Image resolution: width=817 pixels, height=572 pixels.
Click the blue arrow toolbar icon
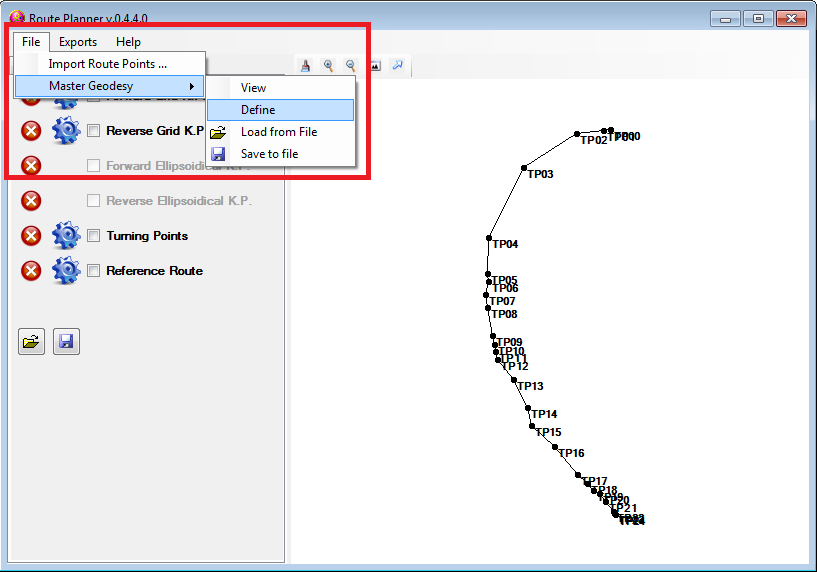398,65
